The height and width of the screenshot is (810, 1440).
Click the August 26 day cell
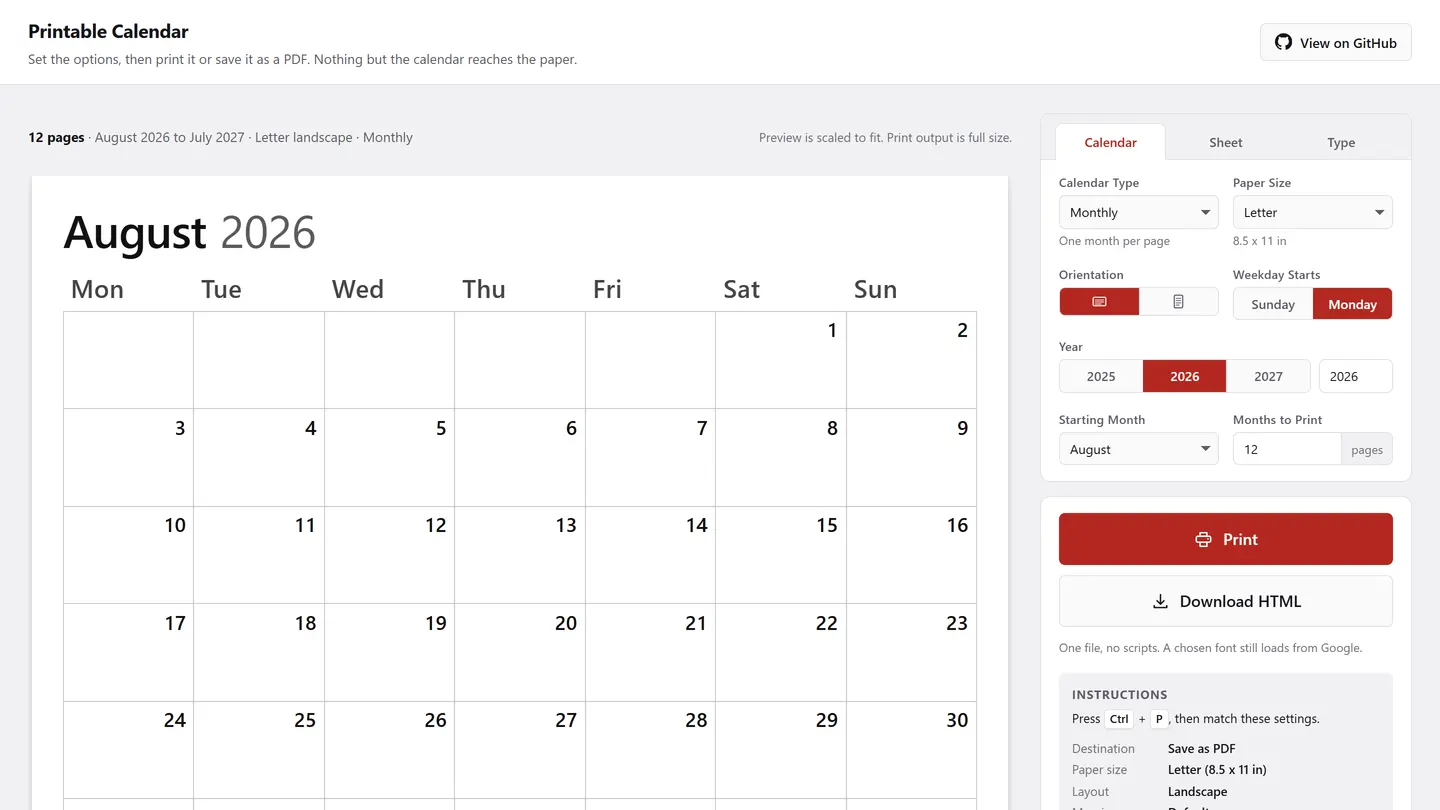(x=389, y=750)
